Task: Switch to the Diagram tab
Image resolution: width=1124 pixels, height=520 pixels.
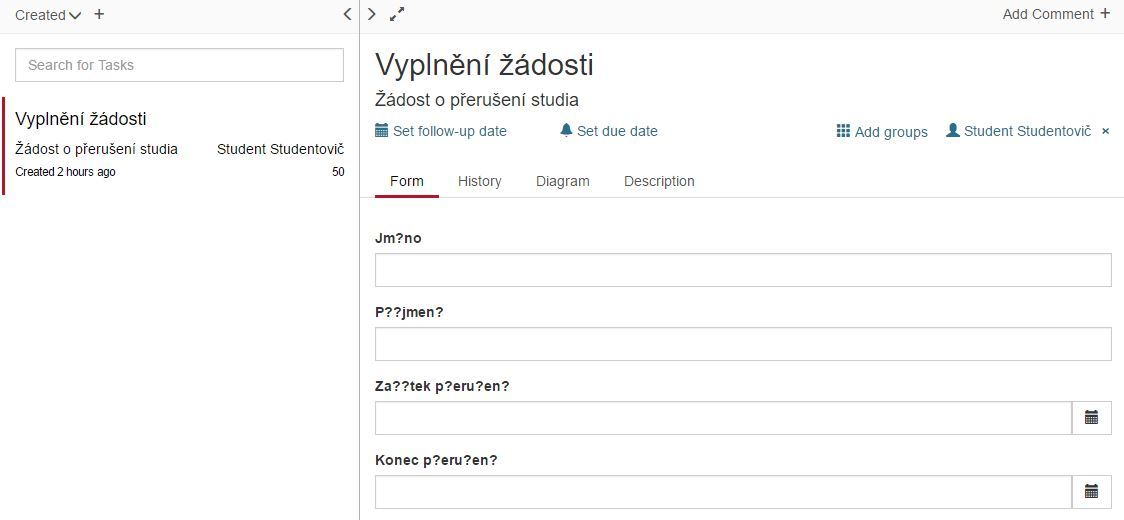Action: (563, 181)
